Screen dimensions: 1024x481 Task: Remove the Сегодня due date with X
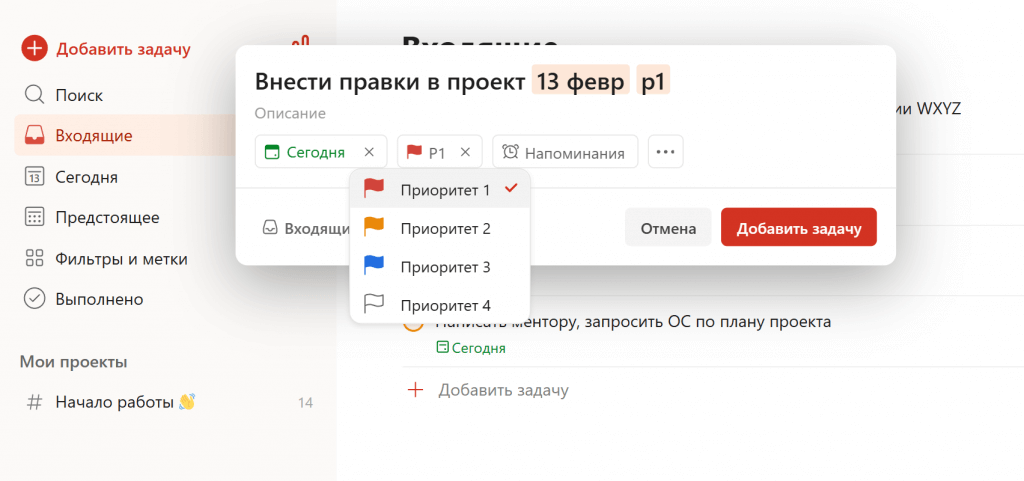[x=369, y=152]
